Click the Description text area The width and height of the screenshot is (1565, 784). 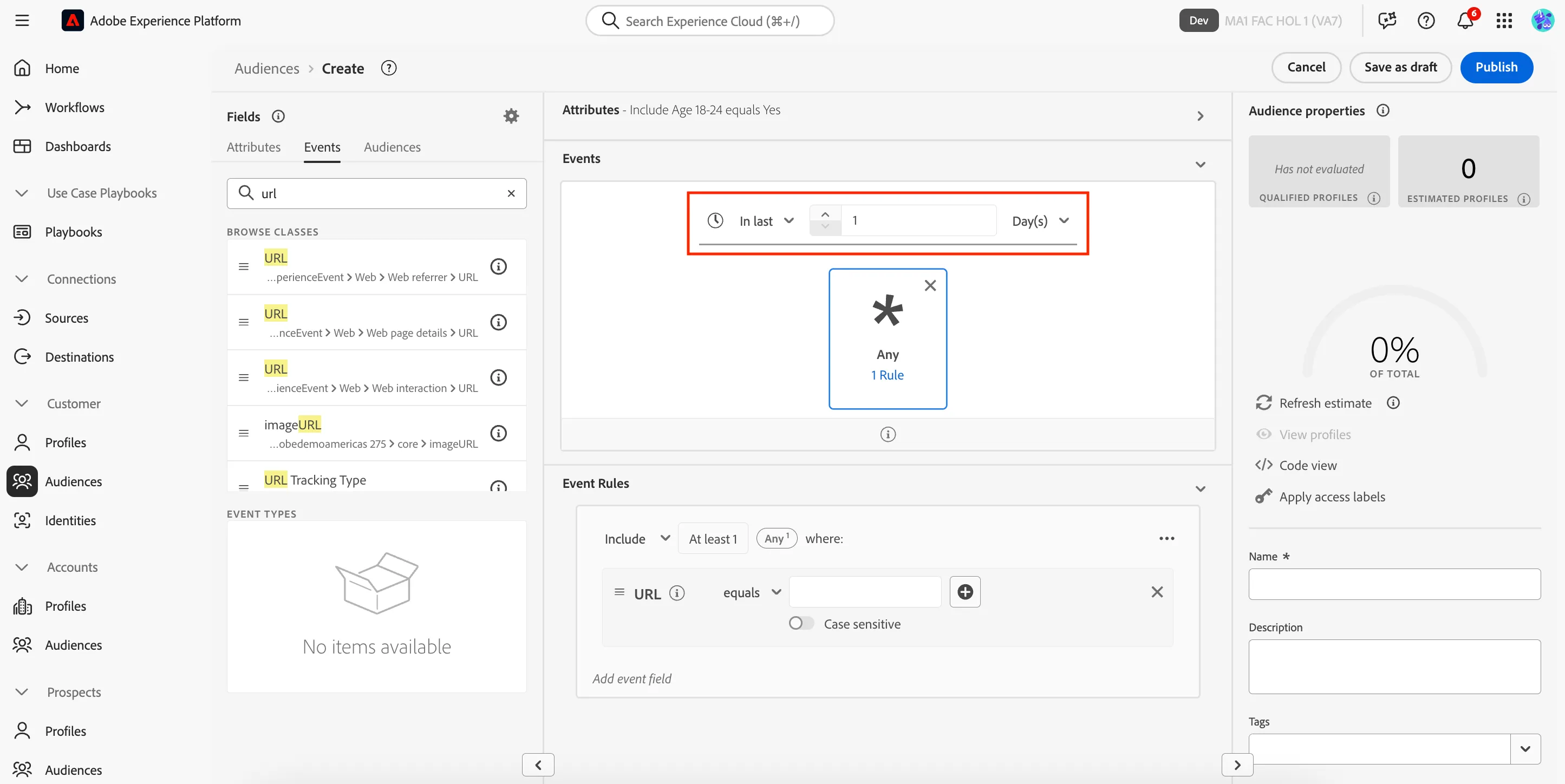1394,667
